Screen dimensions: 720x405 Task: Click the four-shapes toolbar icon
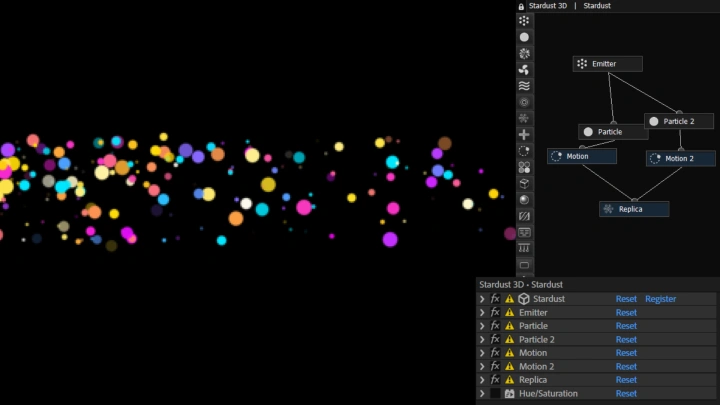pos(524,167)
